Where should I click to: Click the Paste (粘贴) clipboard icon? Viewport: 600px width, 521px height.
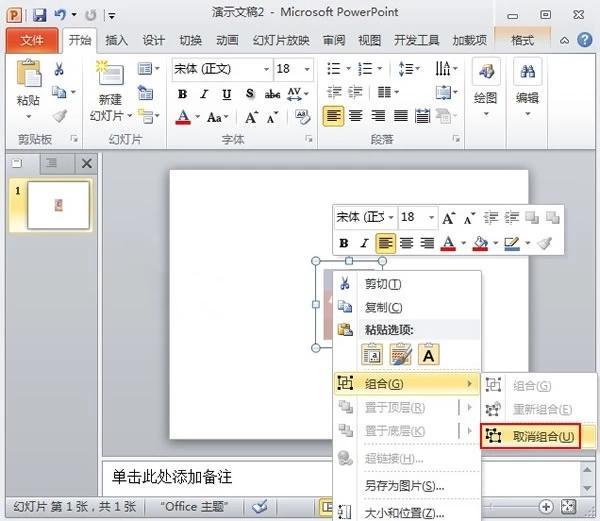tap(29, 73)
